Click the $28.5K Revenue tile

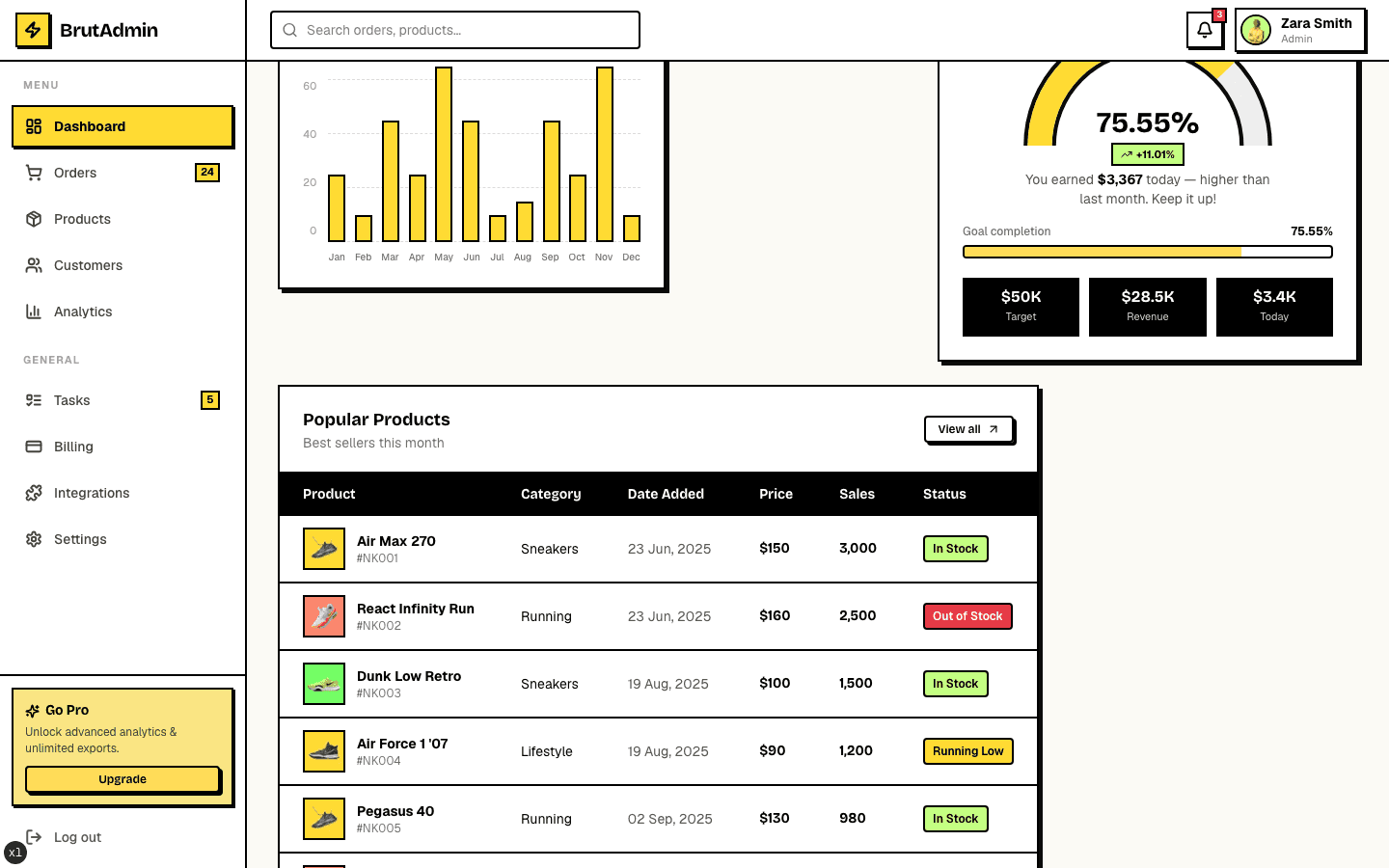tap(1148, 307)
